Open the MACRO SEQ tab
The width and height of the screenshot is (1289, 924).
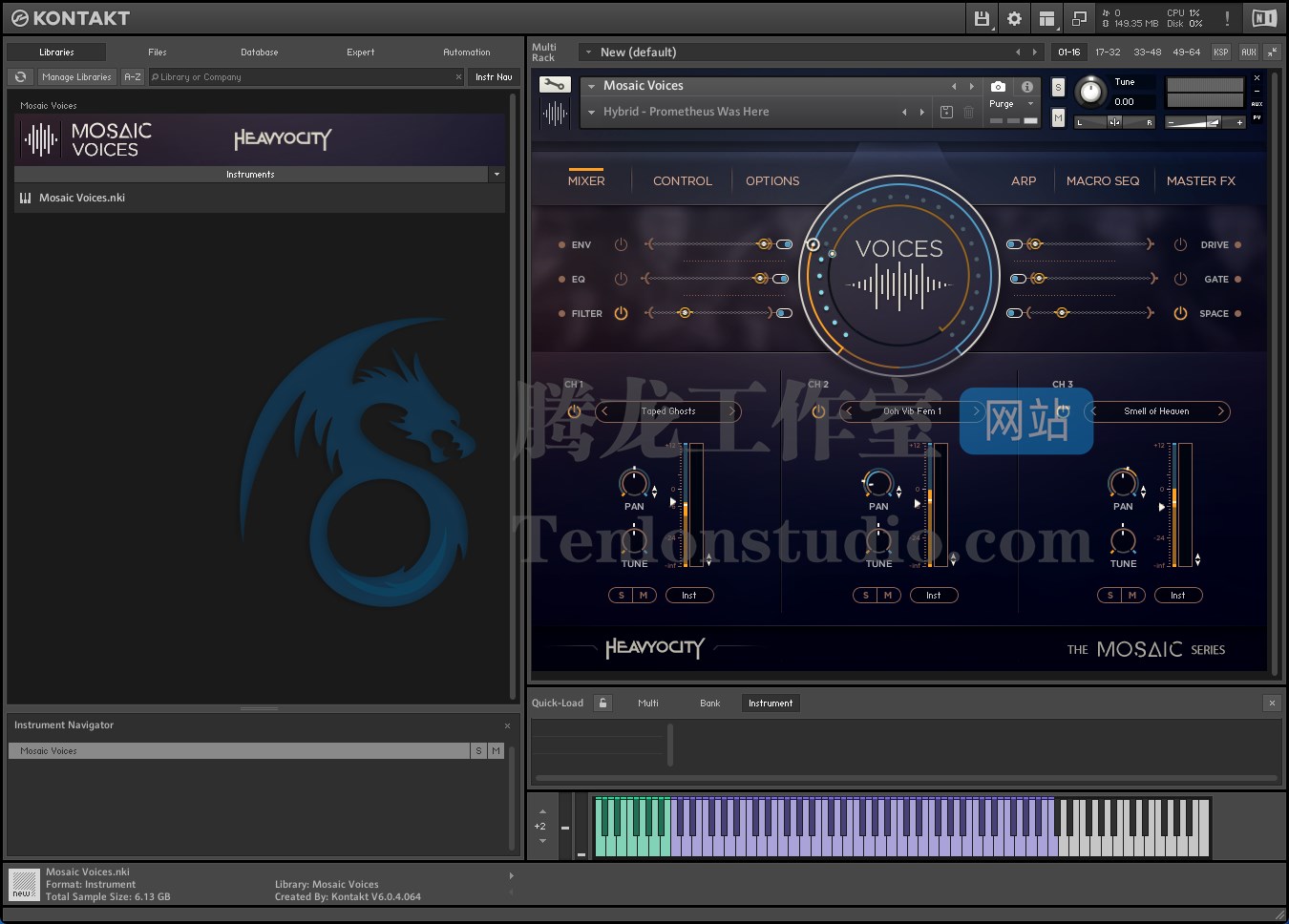[1104, 180]
